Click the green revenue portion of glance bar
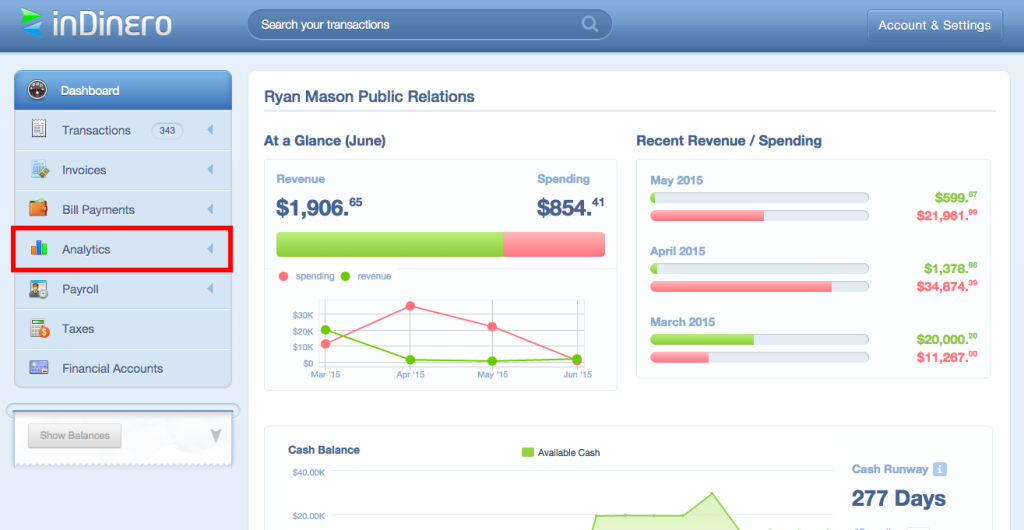 (x=390, y=244)
